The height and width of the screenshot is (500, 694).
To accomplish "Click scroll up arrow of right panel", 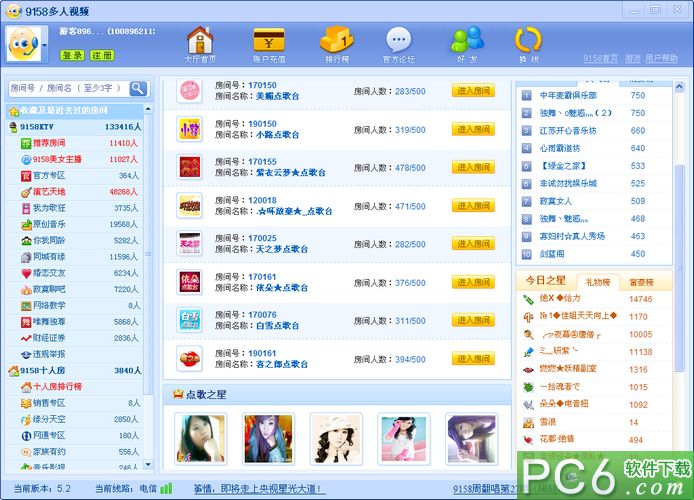I will 679,87.
